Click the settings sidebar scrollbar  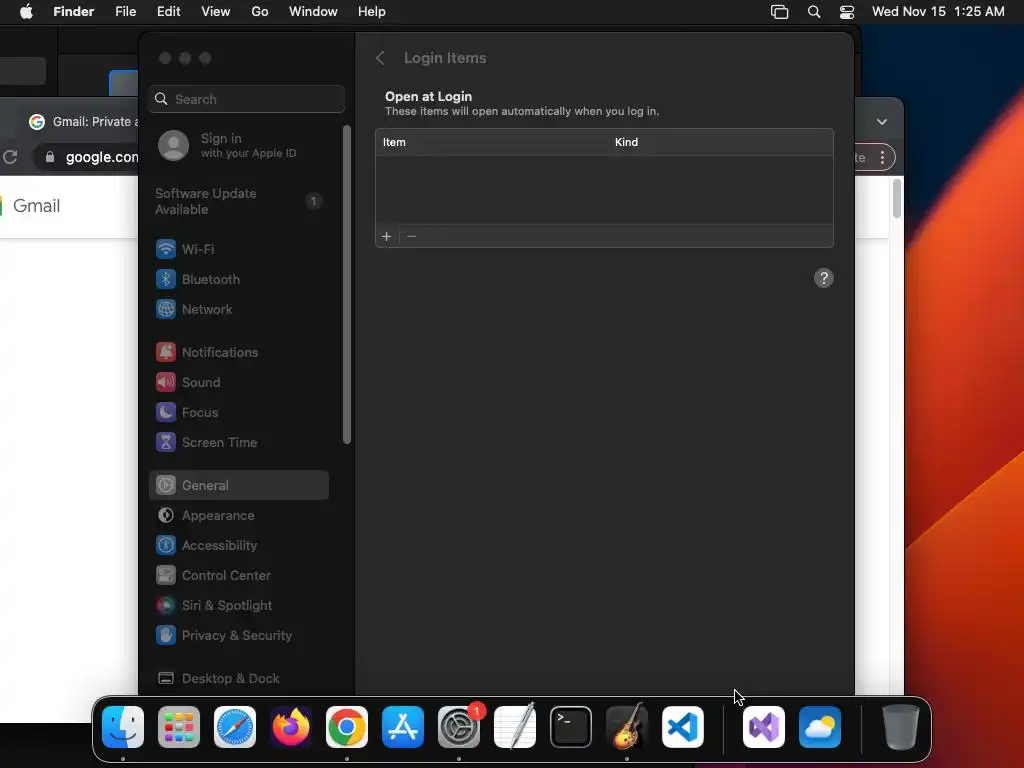[x=347, y=284]
